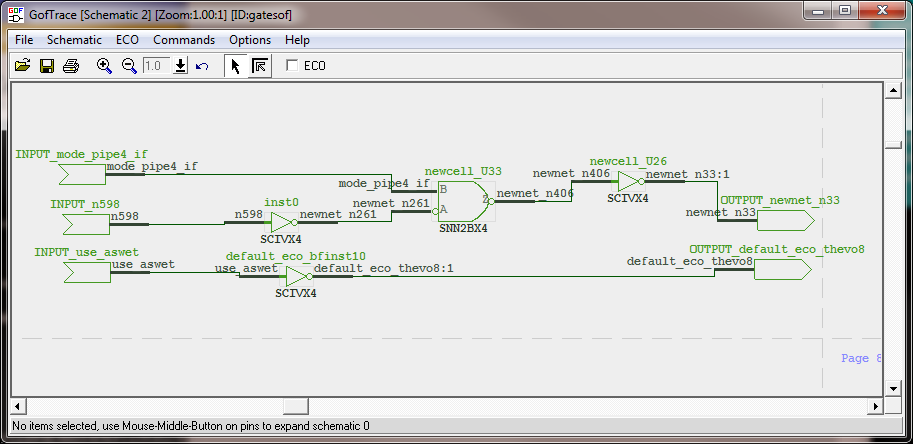Click the save floppy disk icon

46,66
